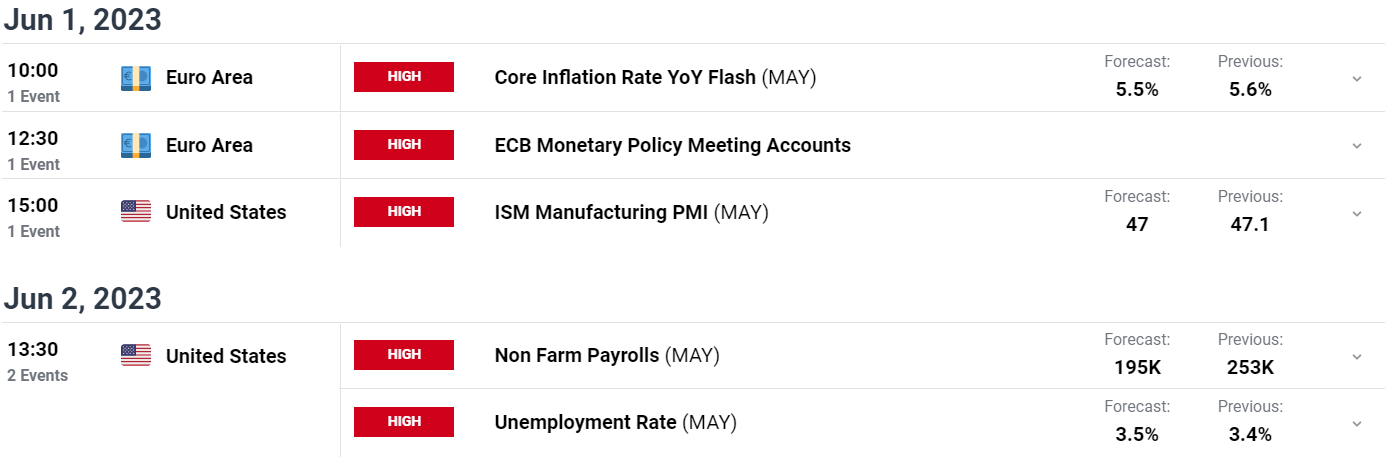Click HIGH badge next to Unemployment Rate
This screenshot has height=460, width=1385.
tap(404, 422)
